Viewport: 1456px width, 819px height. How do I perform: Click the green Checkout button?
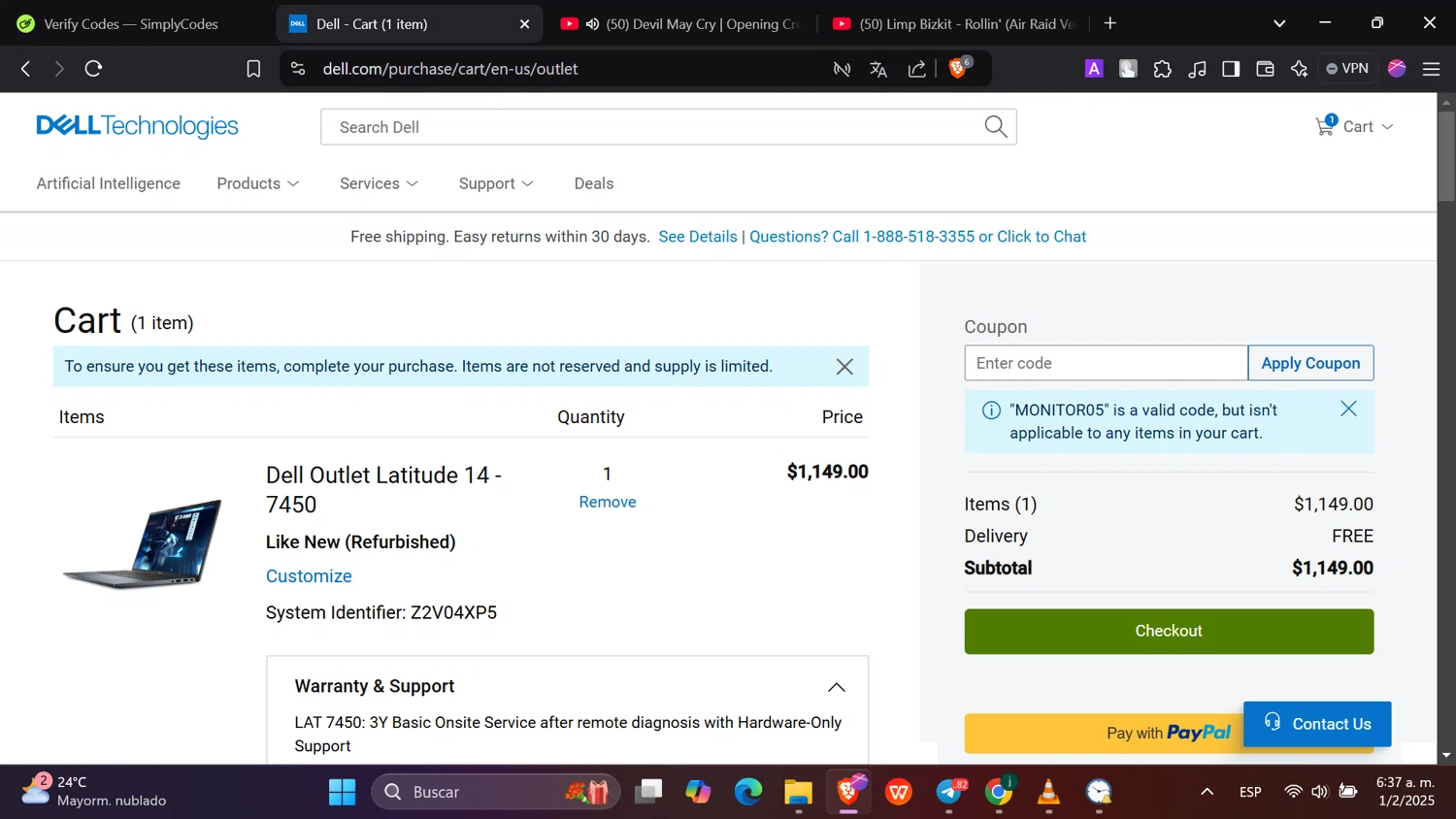1169,632
